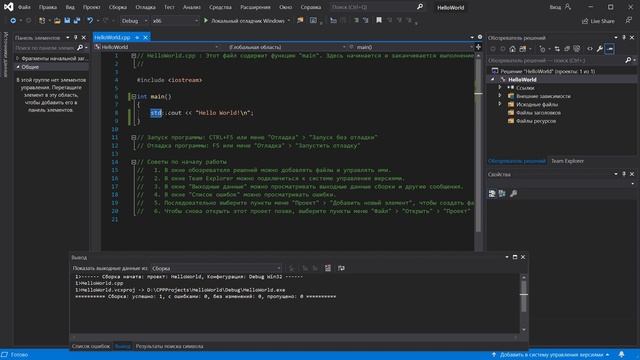Click the Live Share button
The image size is (640, 360).
[598, 21]
